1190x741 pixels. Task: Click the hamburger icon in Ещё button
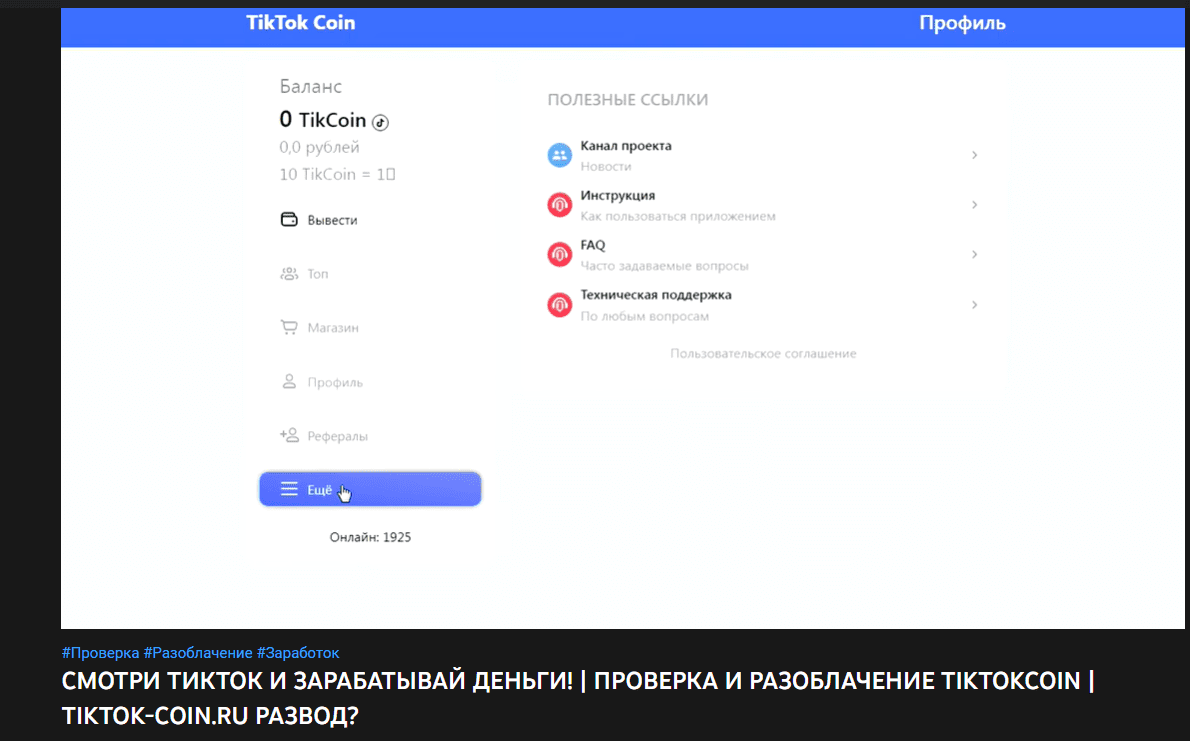289,489
